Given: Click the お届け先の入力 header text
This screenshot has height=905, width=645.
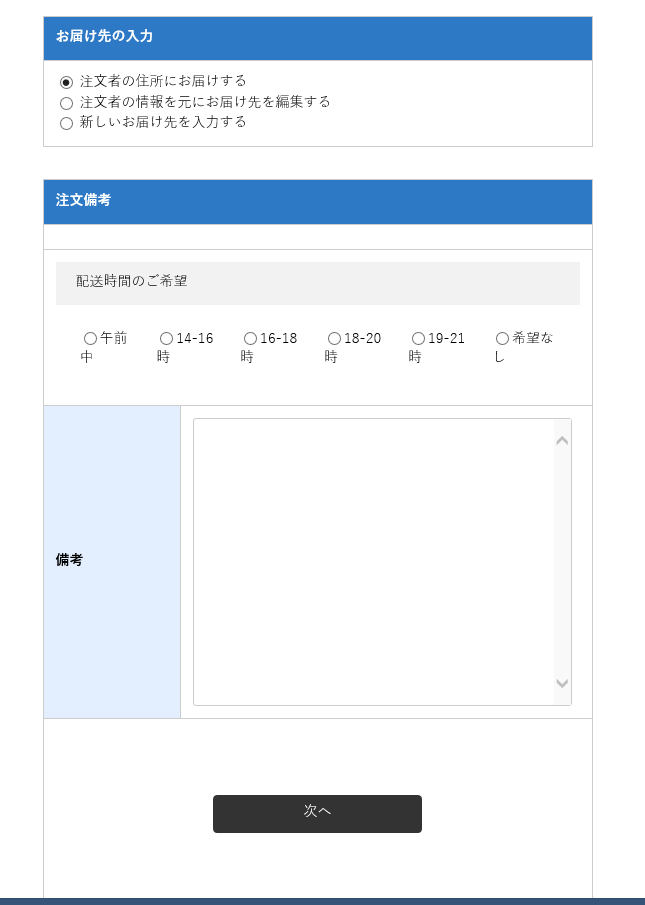Looking at the screenshot, I should click(x=104, y=36).
